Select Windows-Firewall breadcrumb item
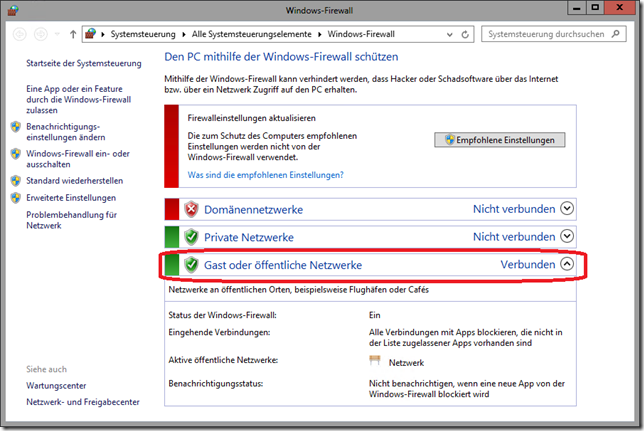The height and width of the screenshot is (431, 644). tap(361, 34)
